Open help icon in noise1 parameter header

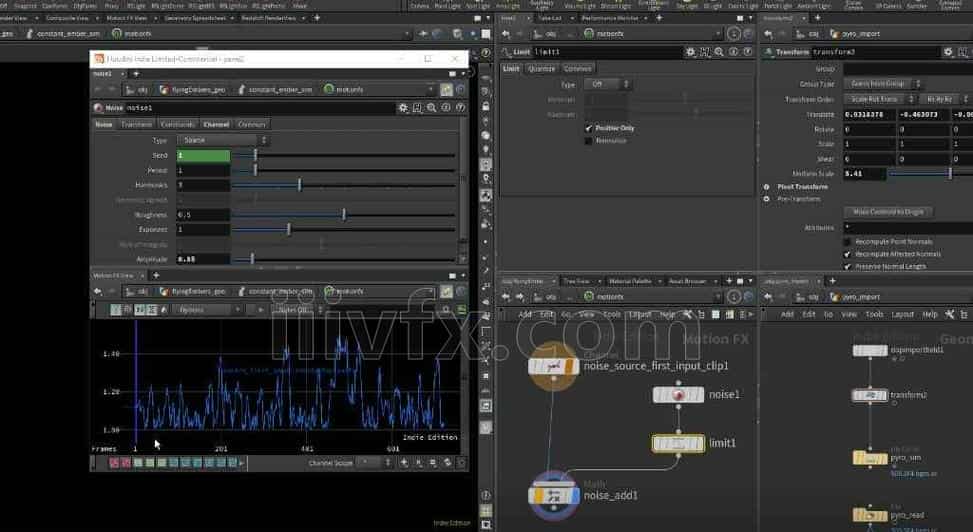[460, 108]
